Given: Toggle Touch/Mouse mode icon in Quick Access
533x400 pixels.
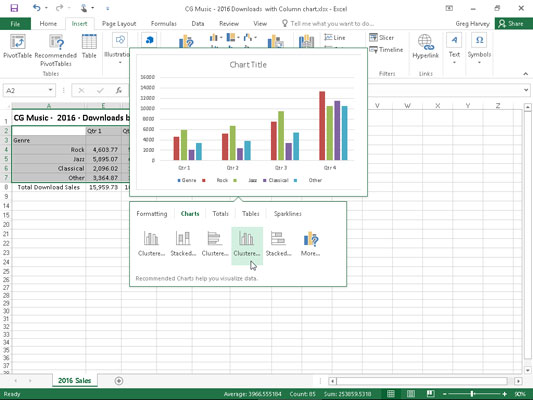Looking at the screenshot, I should (x=84, y=8).
